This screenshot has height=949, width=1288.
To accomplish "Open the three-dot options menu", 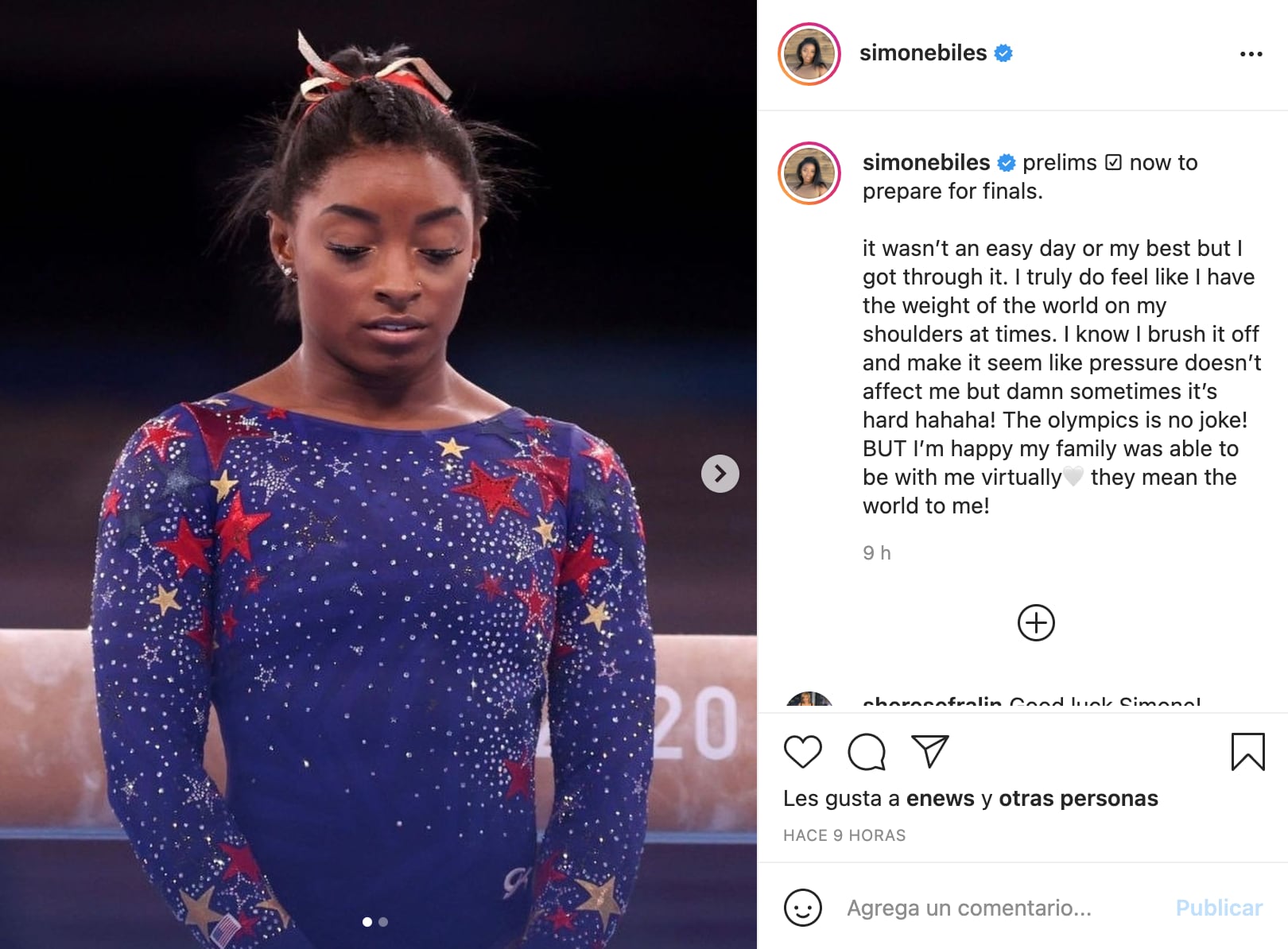I will point(1251,54).
